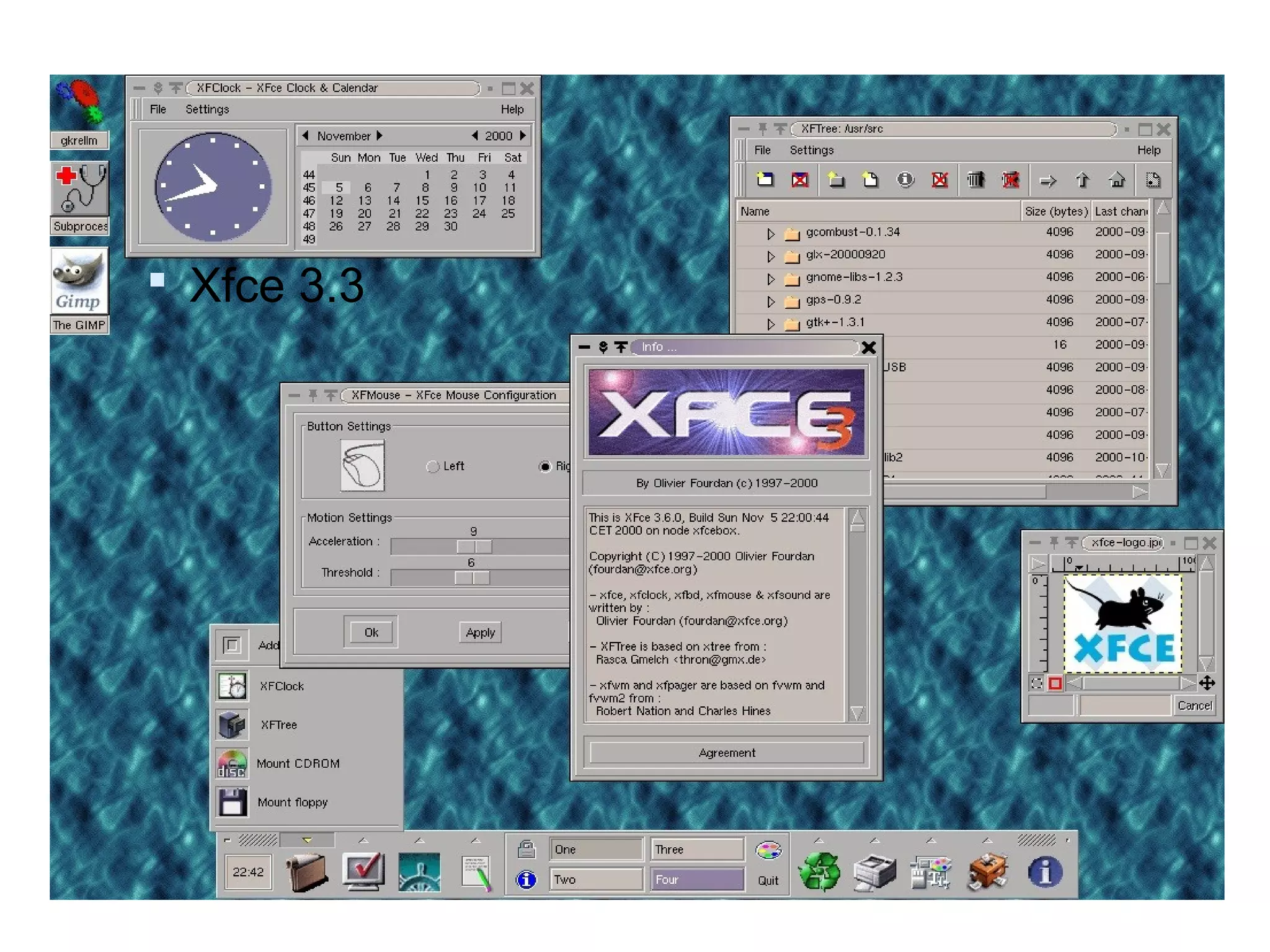Screen dimensions: 1270x952
Task: Click the Acceleration slider handle
Action: [474, 546]
